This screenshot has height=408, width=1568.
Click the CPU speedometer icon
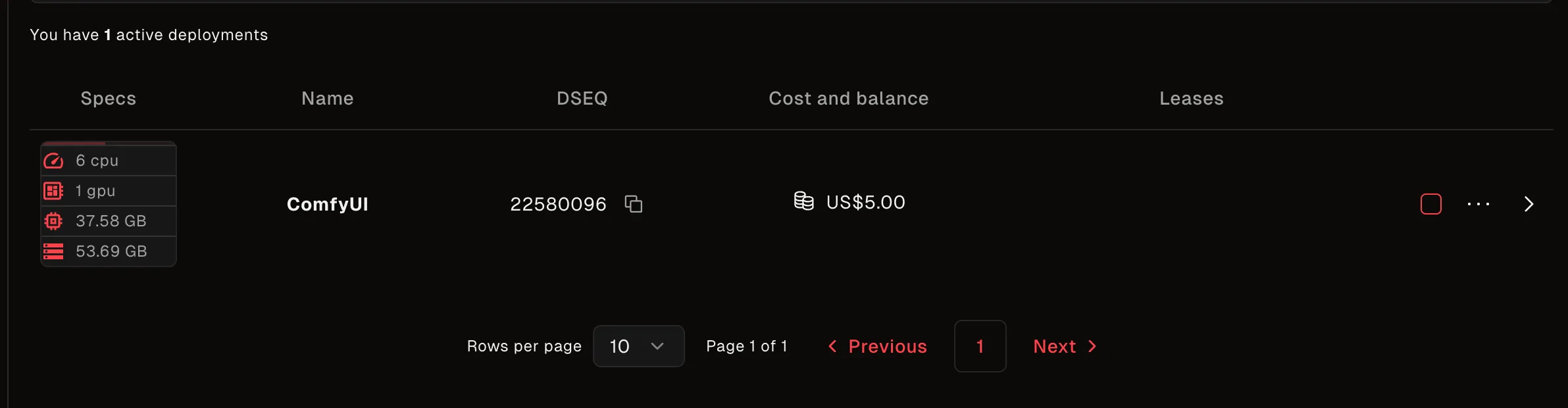tap(53, 161)
